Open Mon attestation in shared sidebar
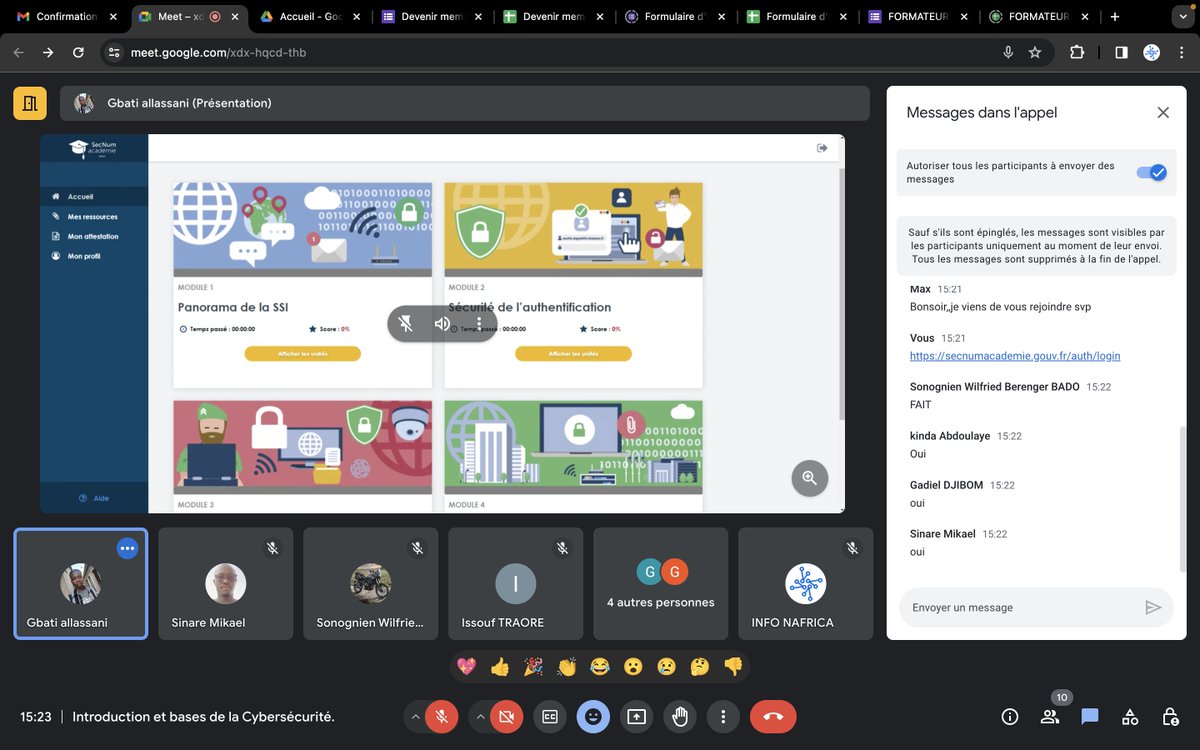Screen dimensions: 1200x750 click(93, 236)
